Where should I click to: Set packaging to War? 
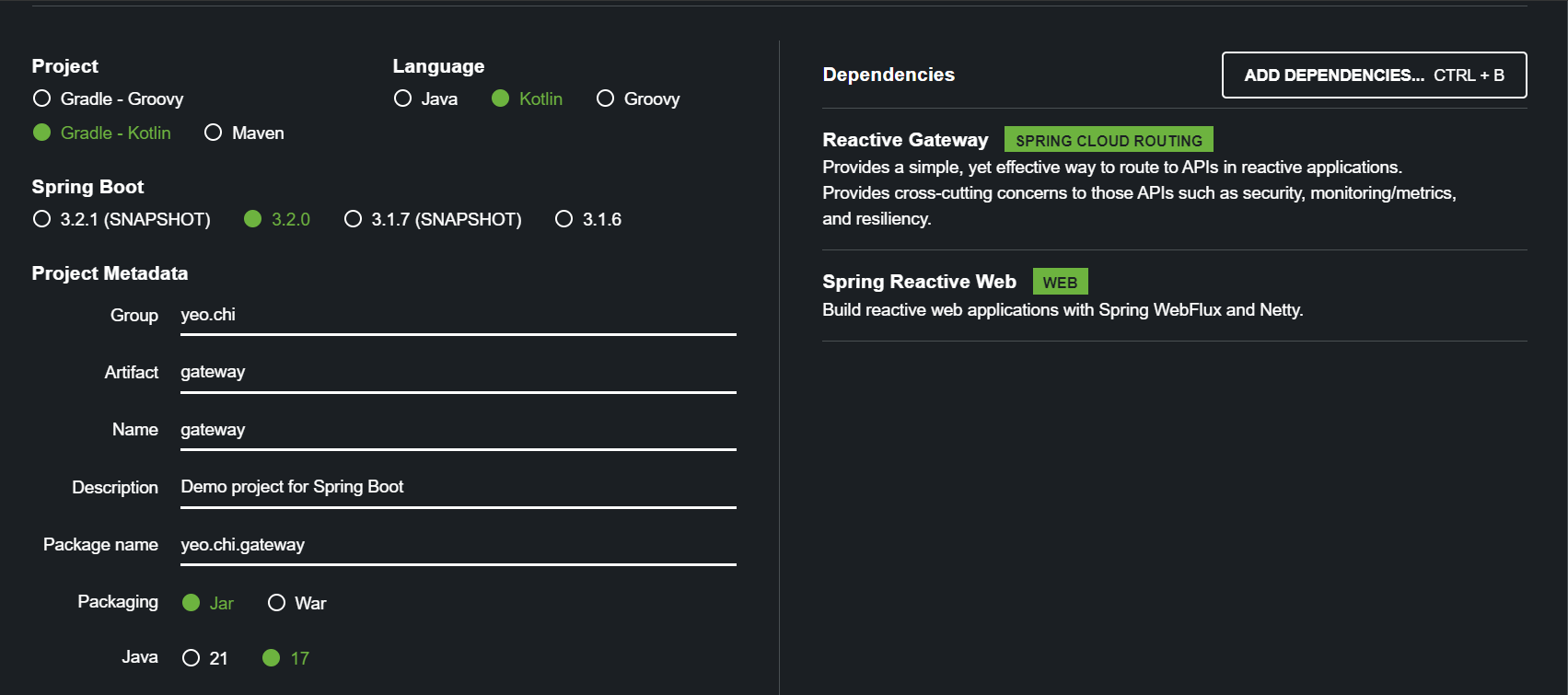tap(296, 603)
